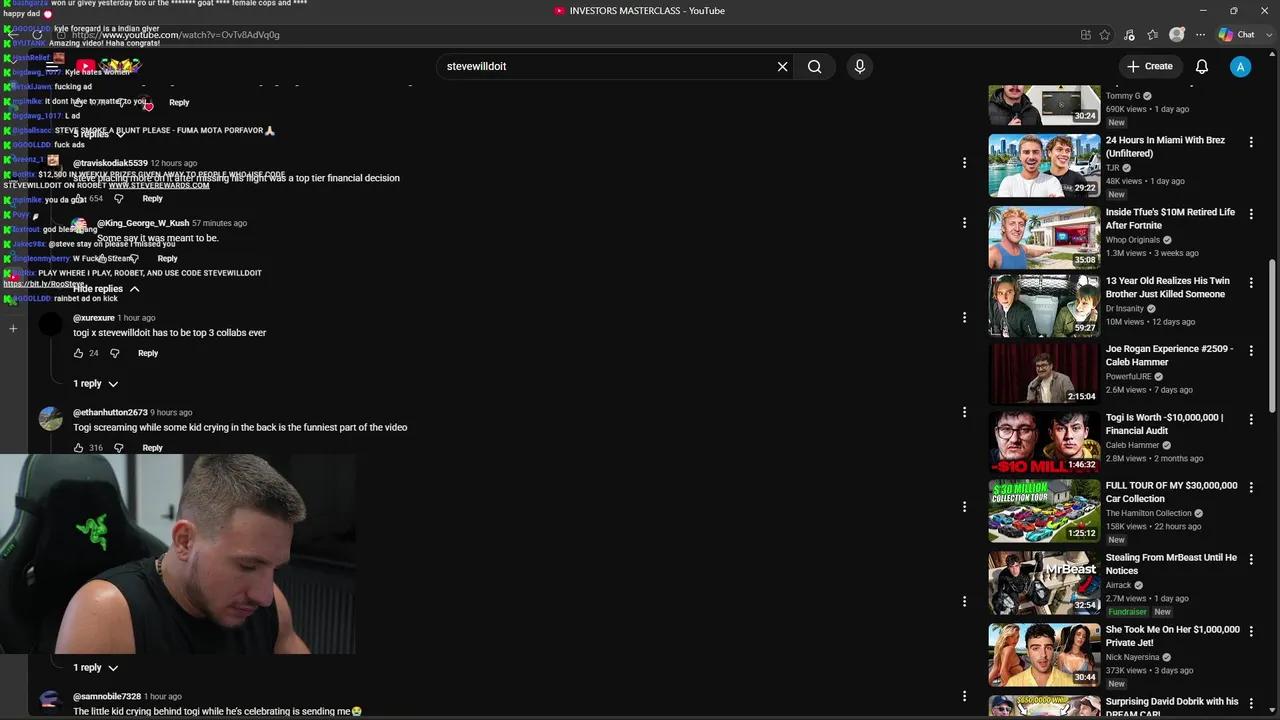Screen dimensions: 1280x720
Task: Open options menu on @samnobile7328 comment
Action: pyautogui.click(x=964, y=696)
